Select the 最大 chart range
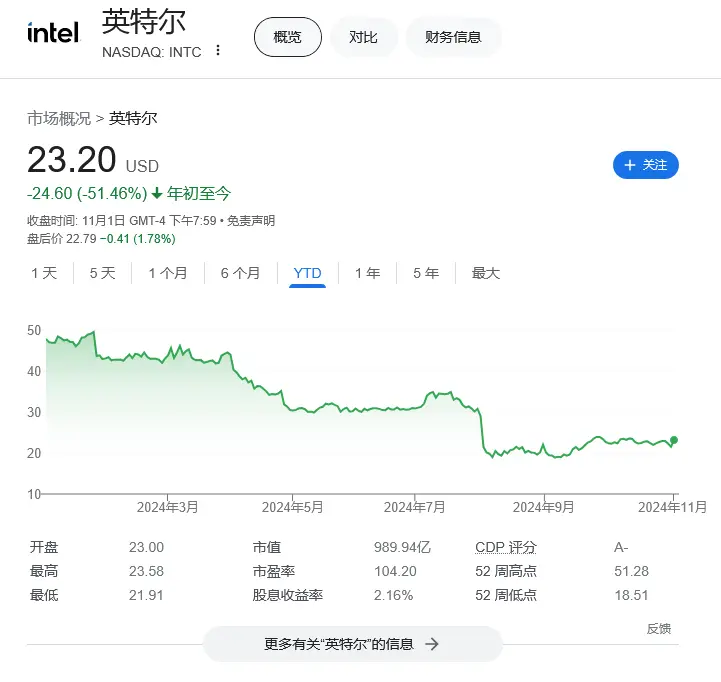Screen dimensions: 721x682 point(486,273)
